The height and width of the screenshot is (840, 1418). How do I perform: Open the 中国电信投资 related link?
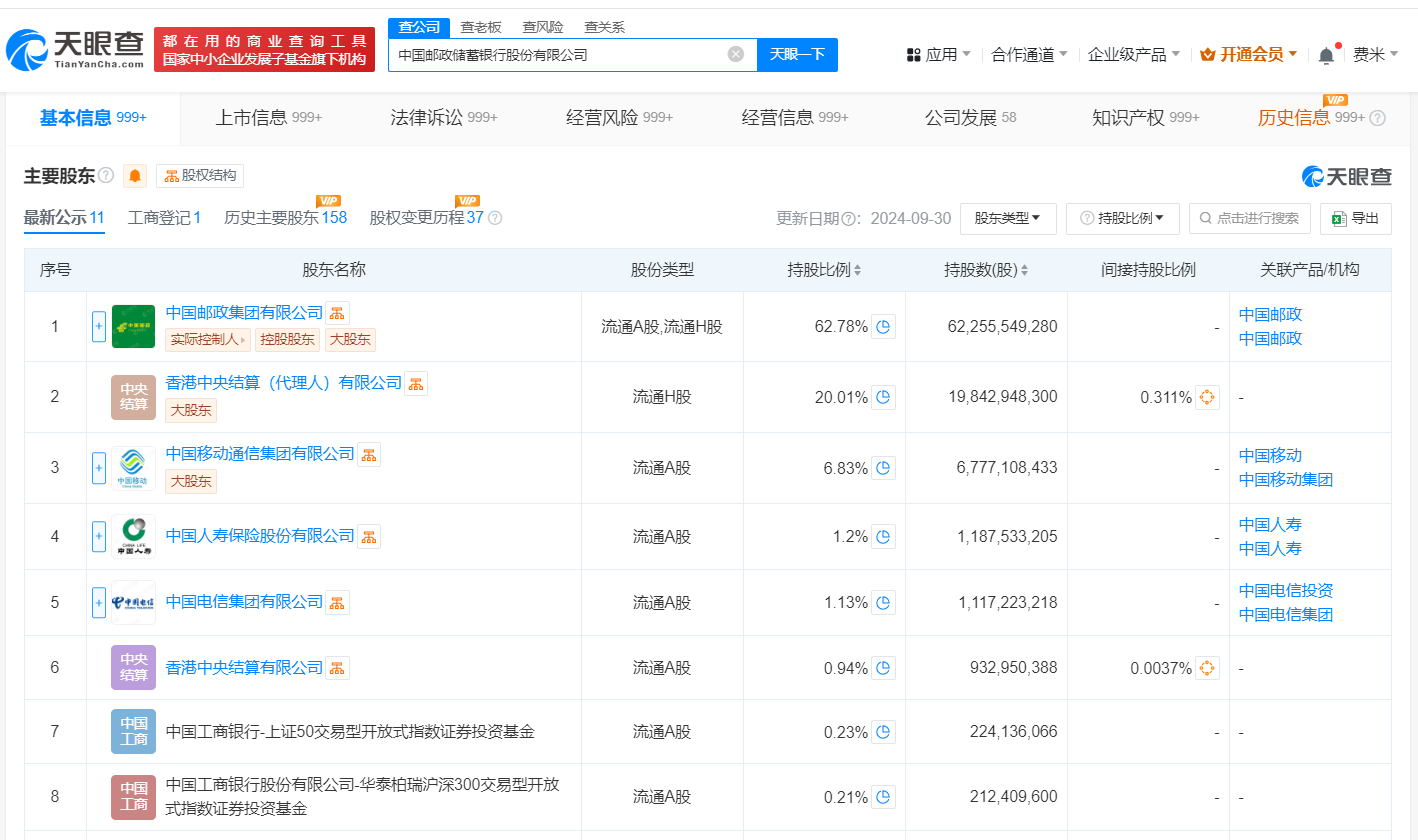[1286, 590]
